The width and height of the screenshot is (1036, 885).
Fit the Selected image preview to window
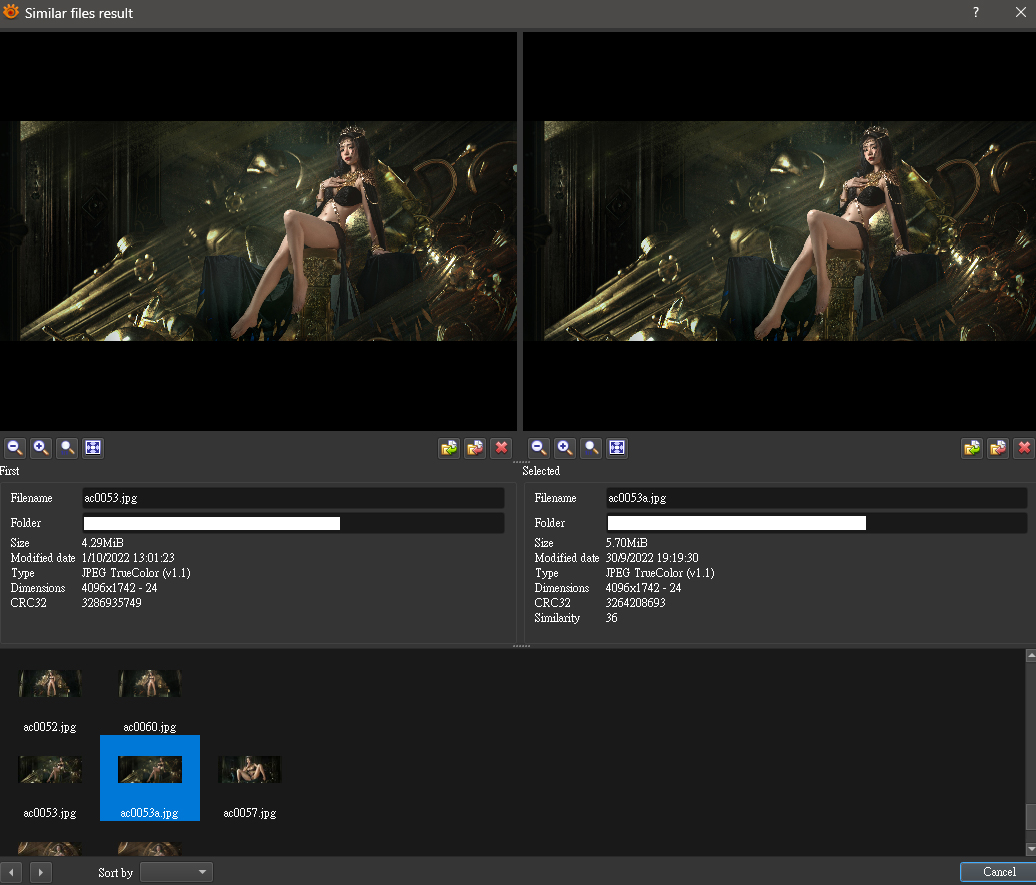tap(617, 448)
